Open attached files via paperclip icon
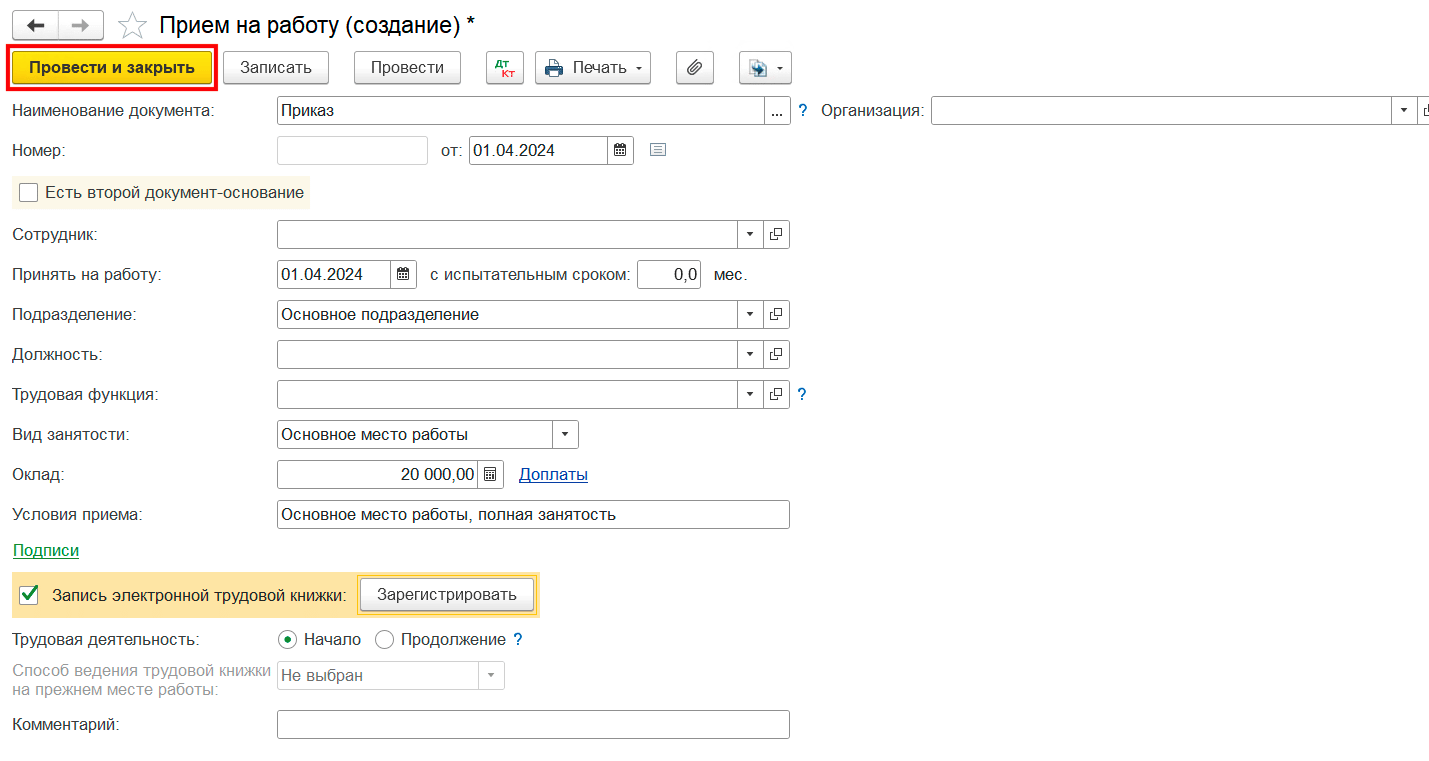The height and width of the screenshot is (761, 1429). pyautogui.click(x=694, y=68)
